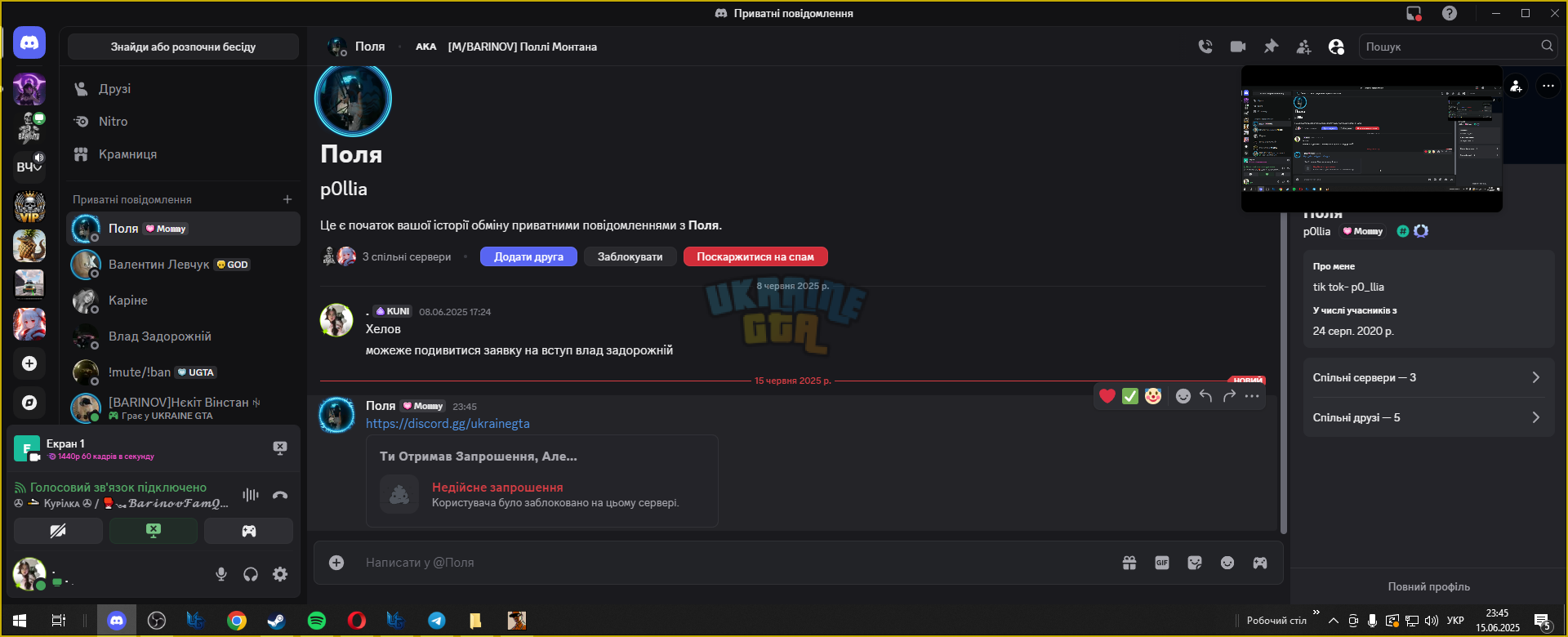Open the Discord inbox icon in the title bar
The width and height of the screenshot is (1568, 637).
[x=1414, y=13]
